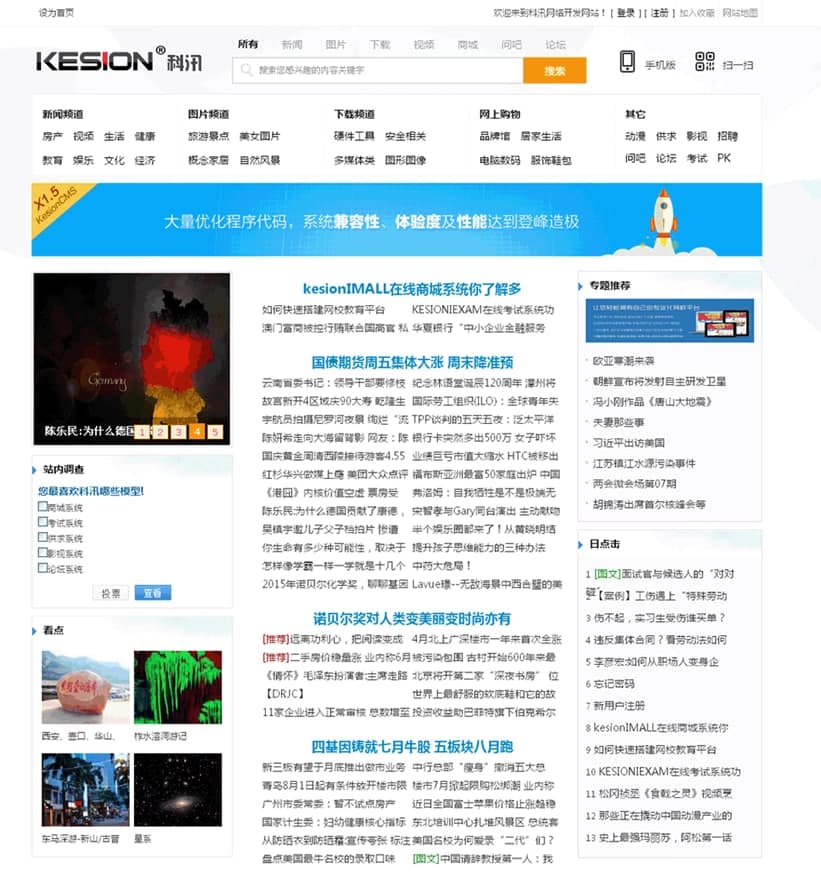Select the 所有 search tab
This screenshot has height=881, width=821.
(248, 44)
